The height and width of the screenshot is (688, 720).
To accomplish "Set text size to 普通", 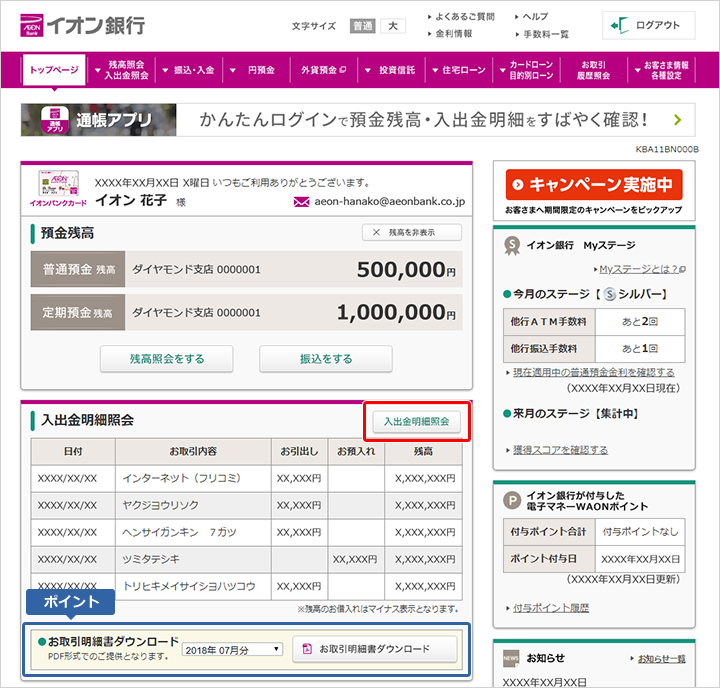I will click(362, 26).
